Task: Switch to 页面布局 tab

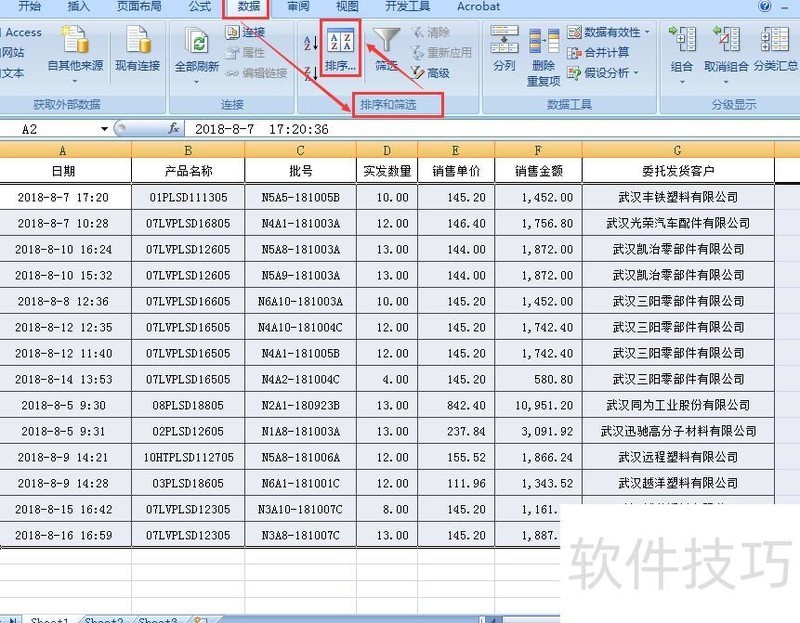Action: (x=139, y=7)
